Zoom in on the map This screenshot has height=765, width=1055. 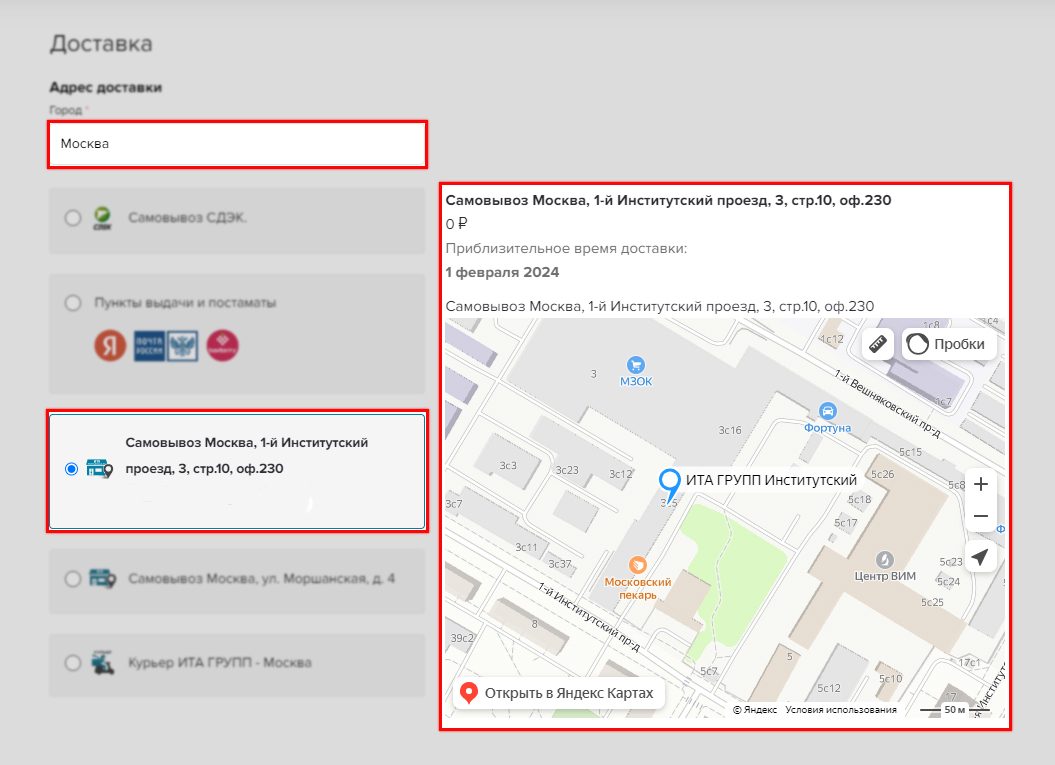[981, 484]
